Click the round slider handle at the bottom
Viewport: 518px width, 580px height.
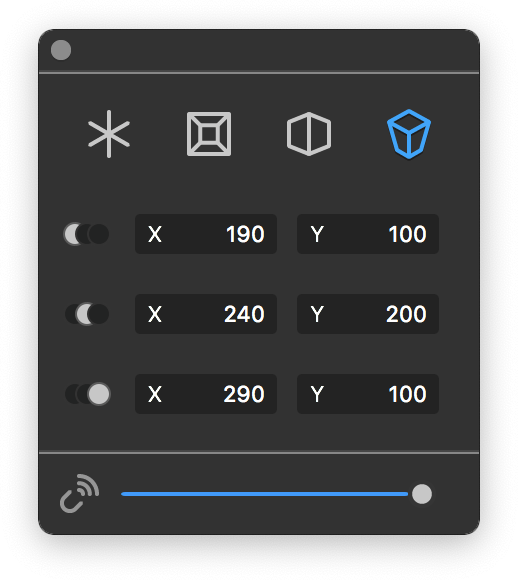422,494
